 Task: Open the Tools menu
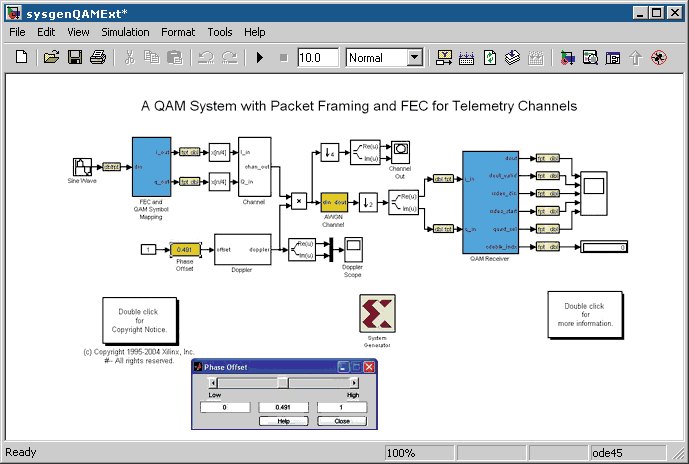pyautogui.click(x=219, y=32)
